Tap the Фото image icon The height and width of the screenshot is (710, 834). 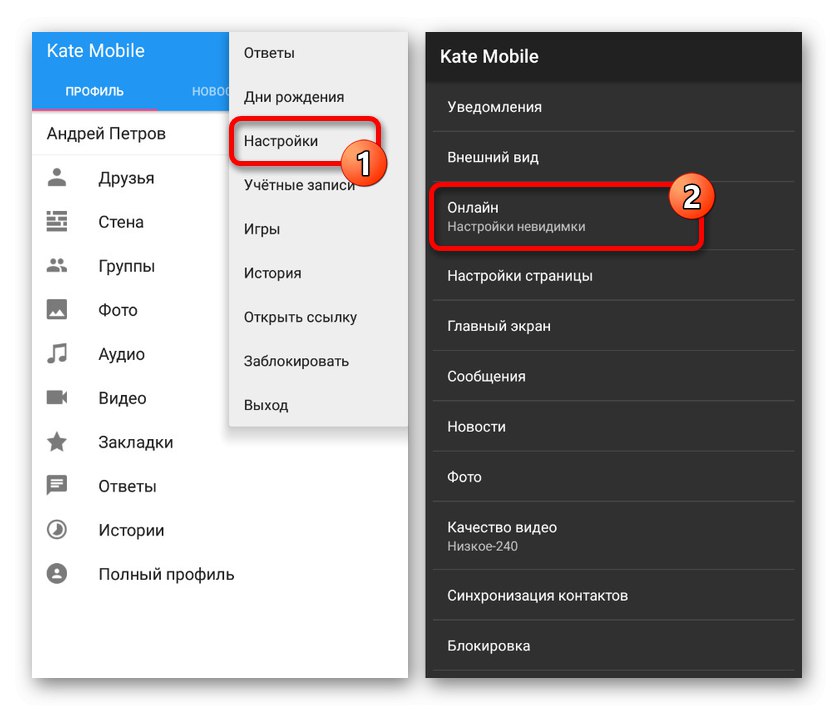(57, 310)
